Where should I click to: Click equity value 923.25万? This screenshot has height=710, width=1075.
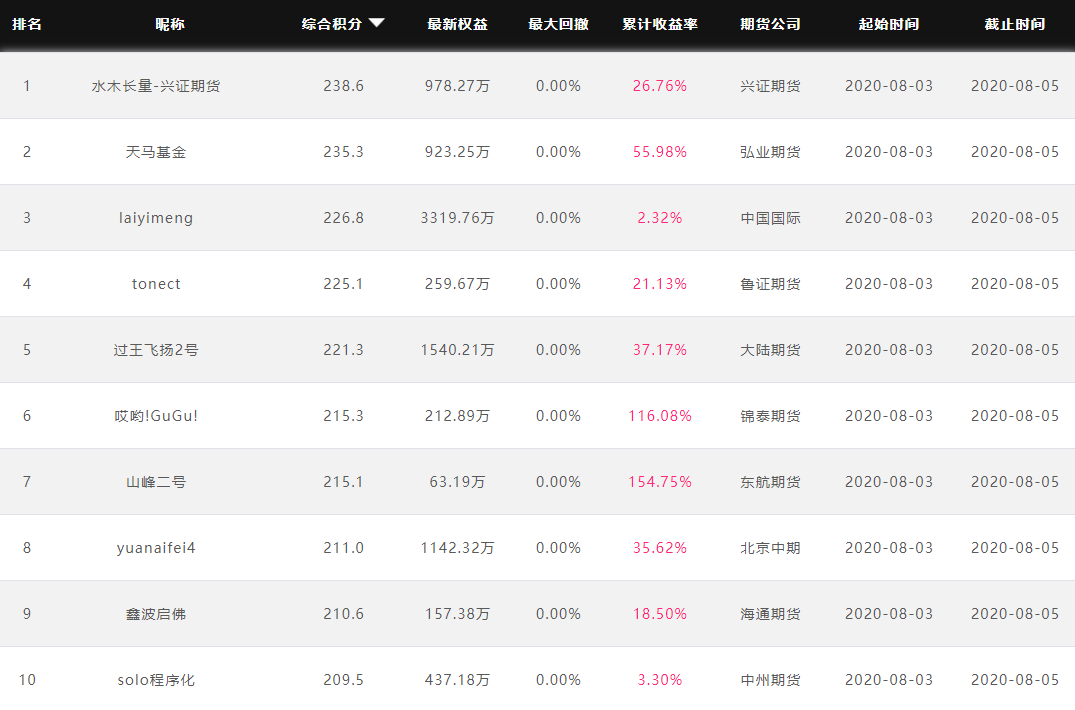(457, 151)
